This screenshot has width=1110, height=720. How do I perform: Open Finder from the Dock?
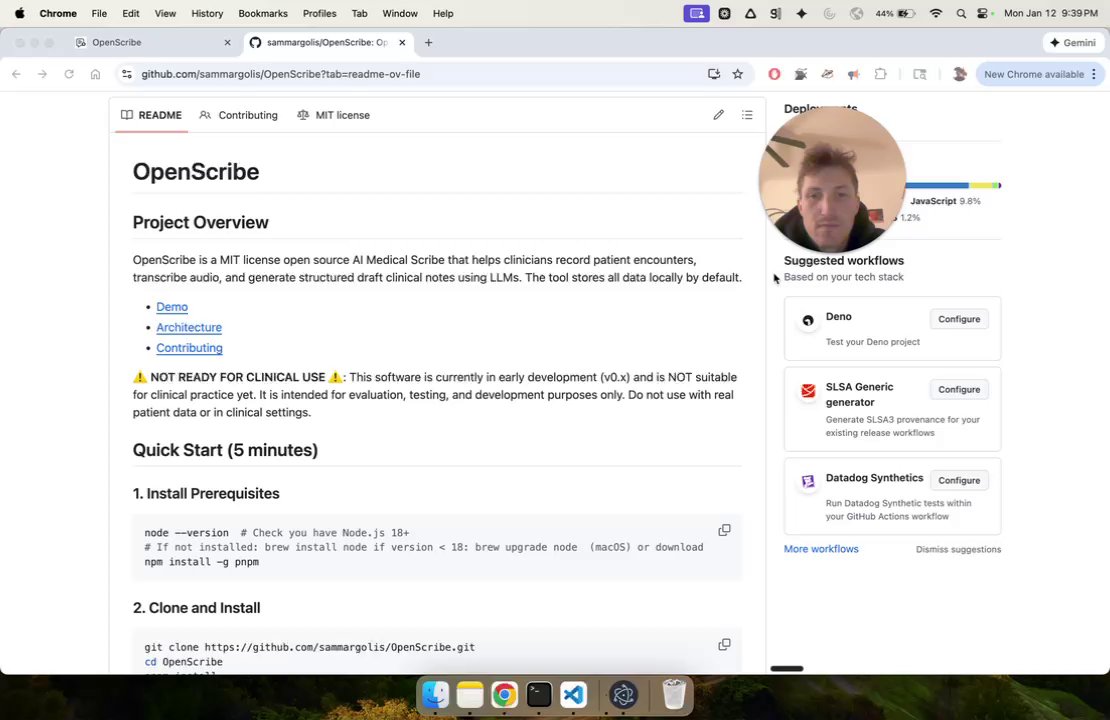click(x=435, y=695)
